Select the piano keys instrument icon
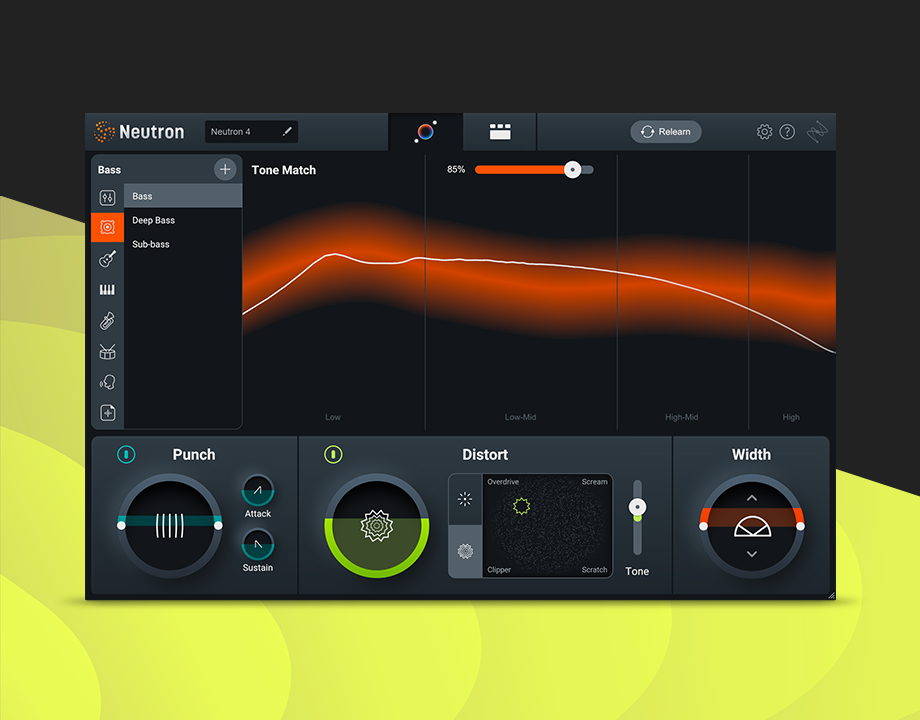Image resolution: width=920 pixels, height=720 pixels. click(107, 290)
